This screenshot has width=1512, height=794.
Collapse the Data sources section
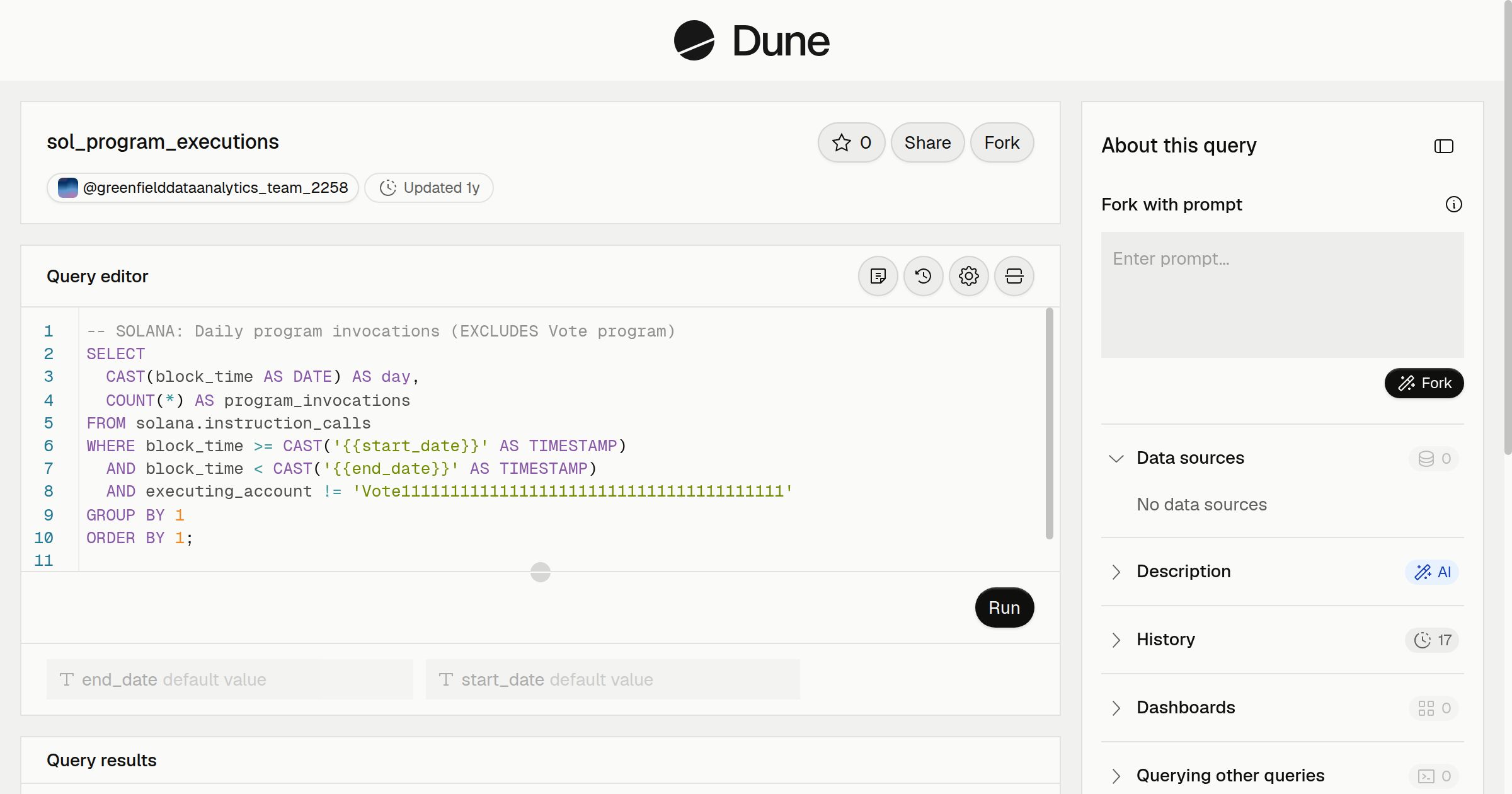[1116, 458]
